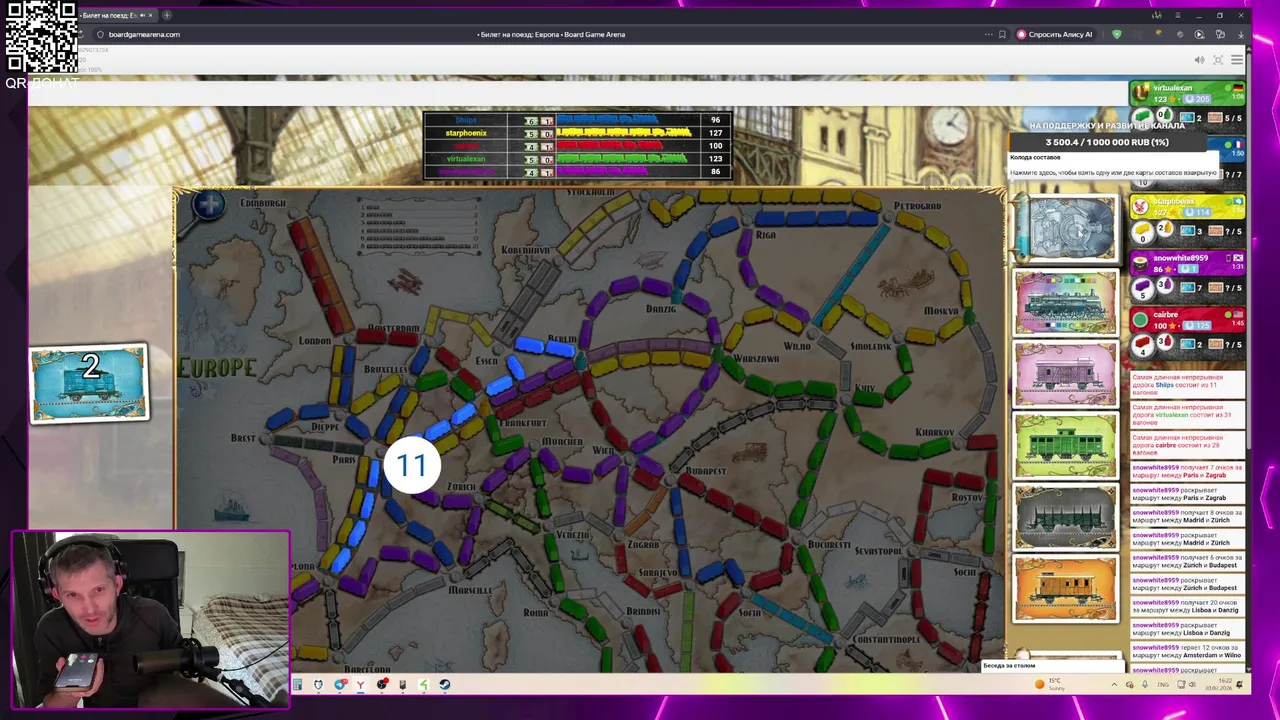Open Yandex Browser from the taskbar
Image resolution: width=1280 pixels, height=720 pixels.
pyautogui.click(x=360, y=685)
